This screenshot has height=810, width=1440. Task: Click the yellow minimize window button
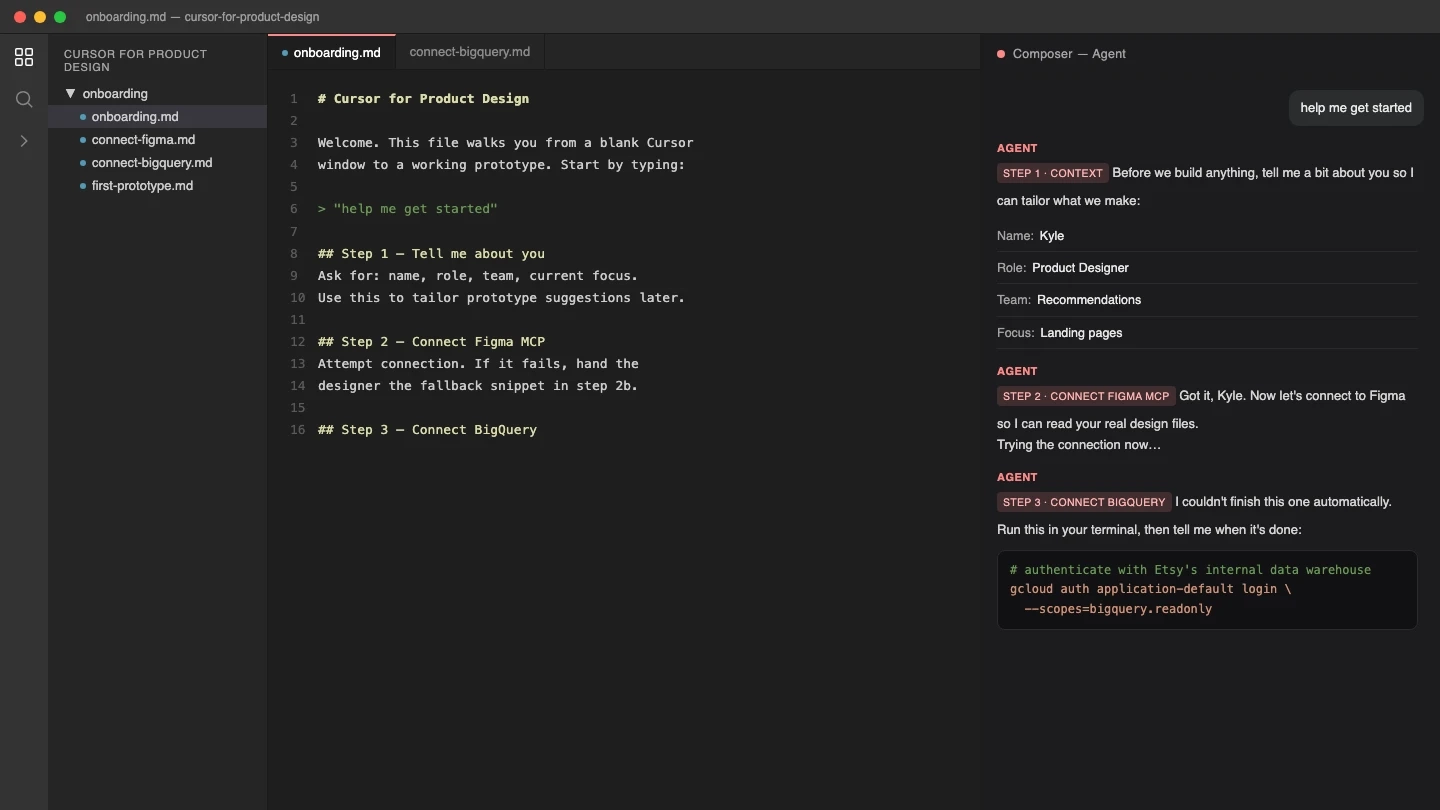[x=40, y=17]
